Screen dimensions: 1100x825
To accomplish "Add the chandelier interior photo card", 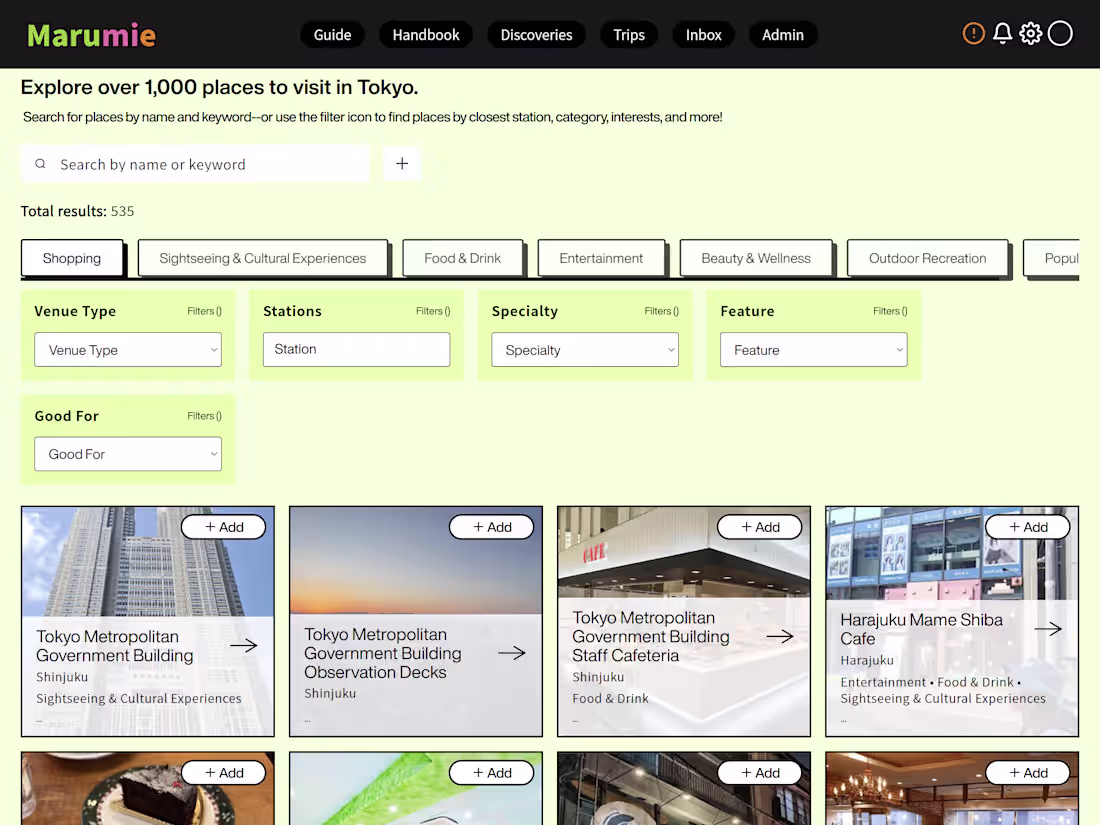I will point(1028,772).
